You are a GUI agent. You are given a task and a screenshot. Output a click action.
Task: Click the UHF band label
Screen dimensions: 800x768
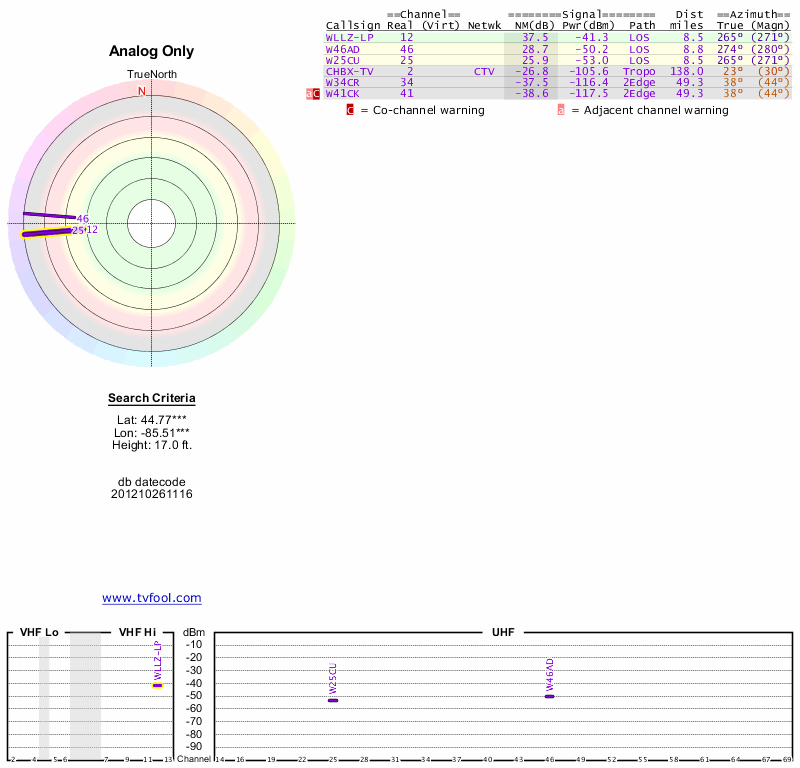point(503,632)
